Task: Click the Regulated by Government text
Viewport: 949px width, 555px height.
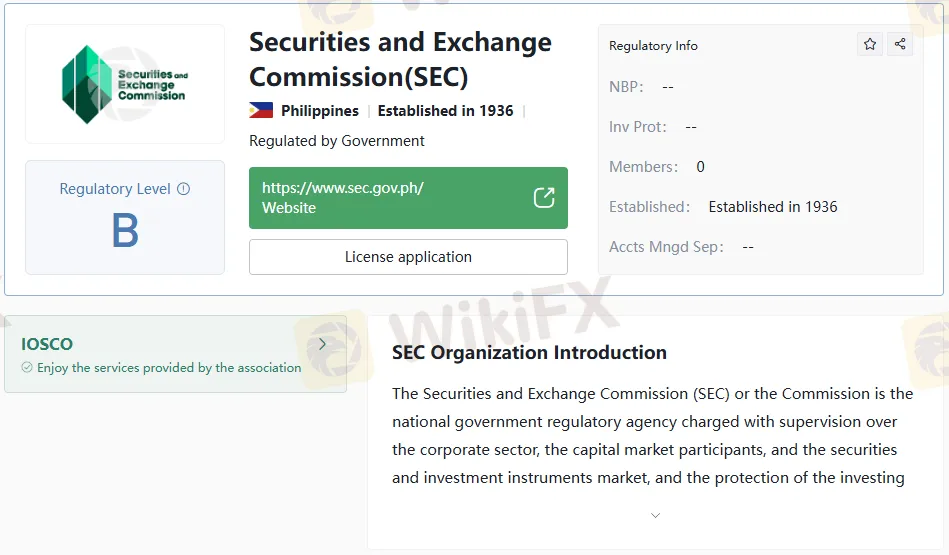Action: (337, 141)
